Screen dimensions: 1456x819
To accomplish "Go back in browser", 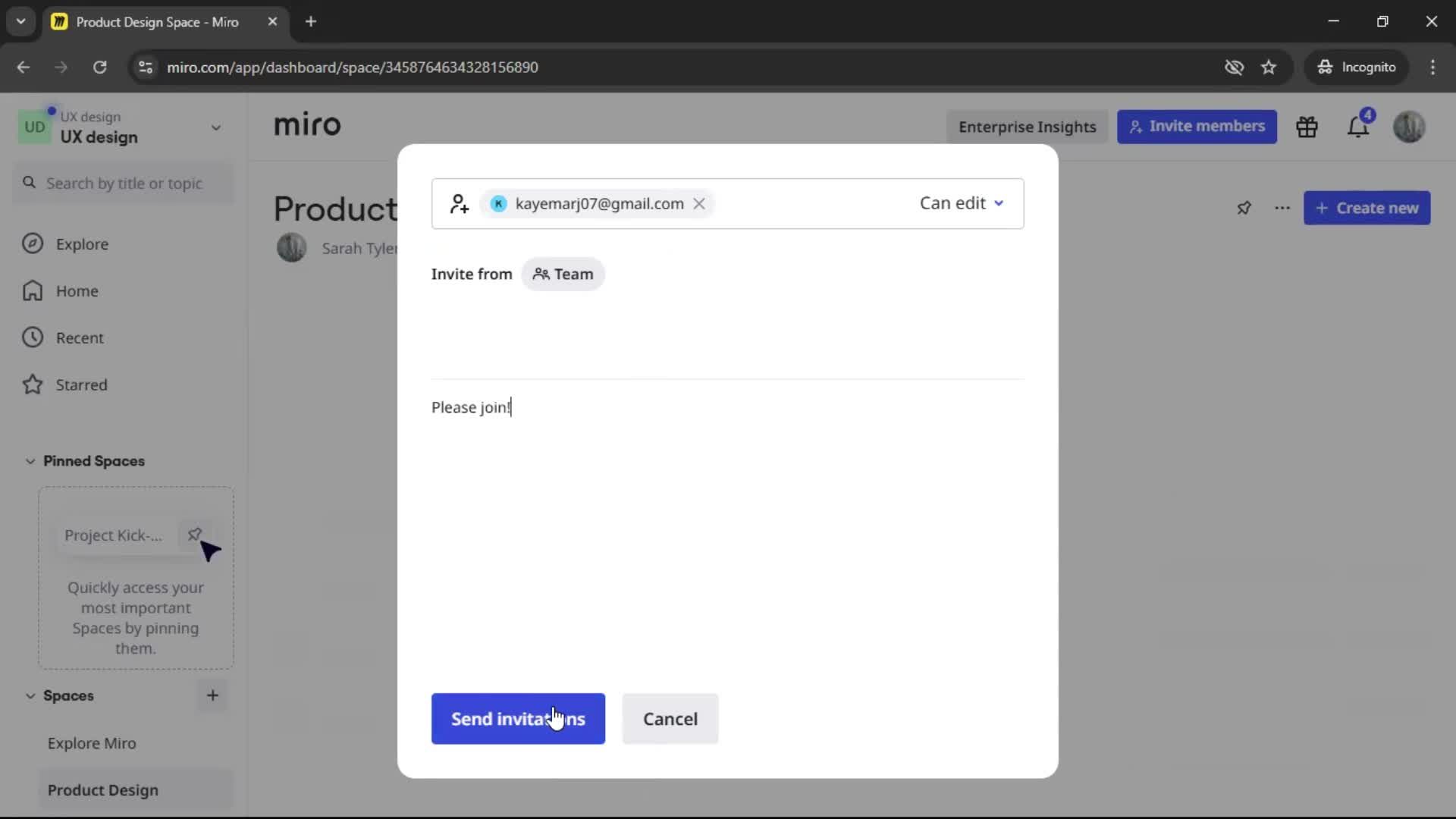I will (x=24, y=67).
